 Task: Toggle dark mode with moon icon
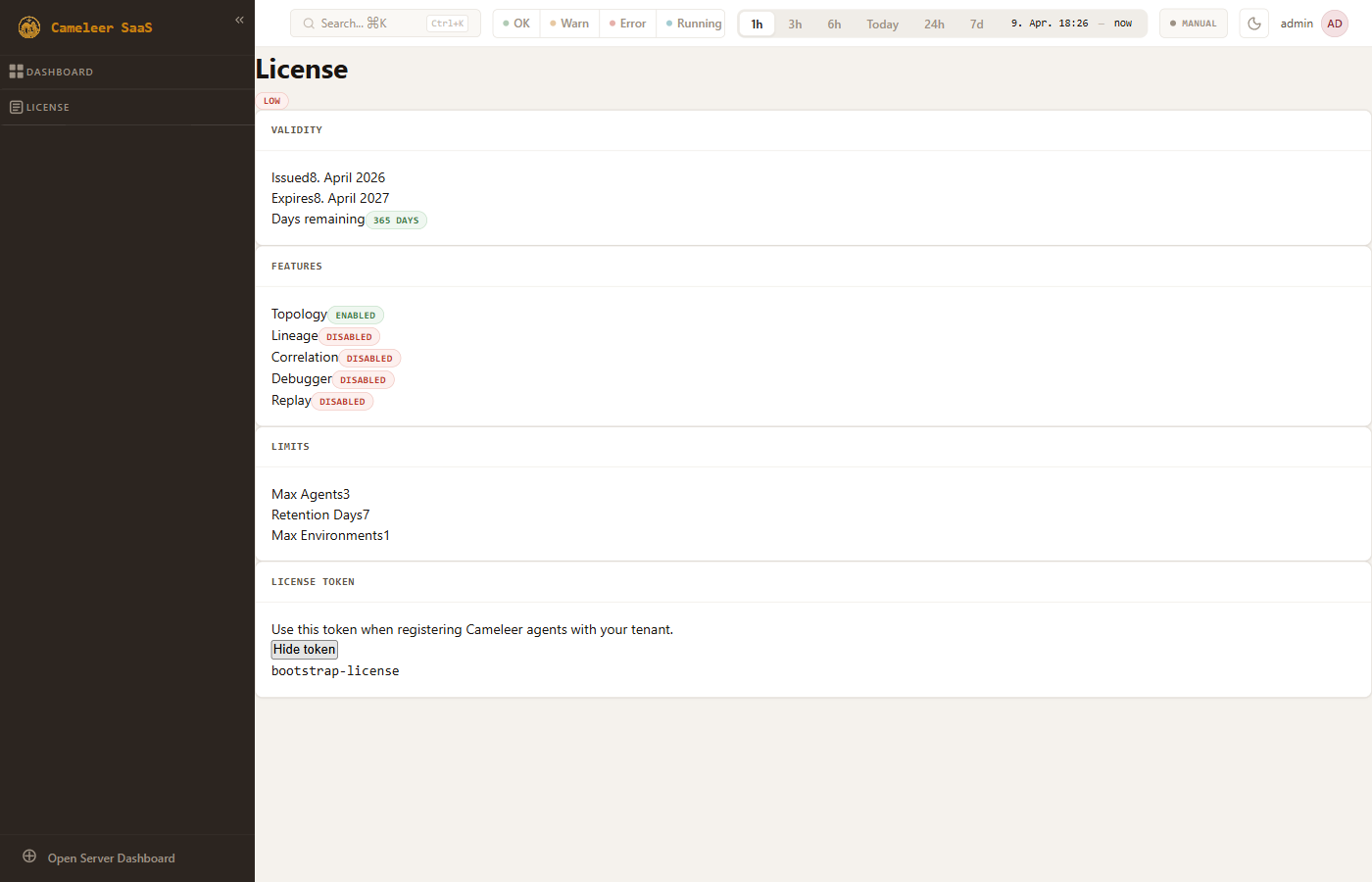[1253, 24]
